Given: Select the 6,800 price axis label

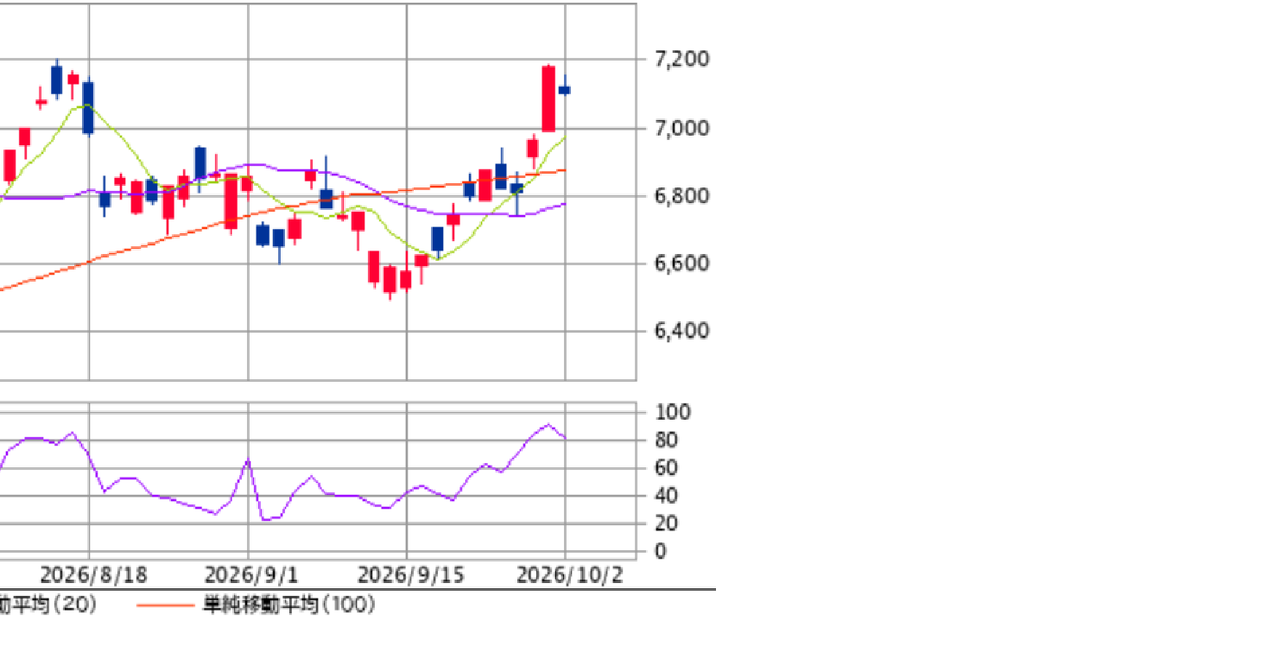Looking at the screenshot, I should [x=682, y=196].
